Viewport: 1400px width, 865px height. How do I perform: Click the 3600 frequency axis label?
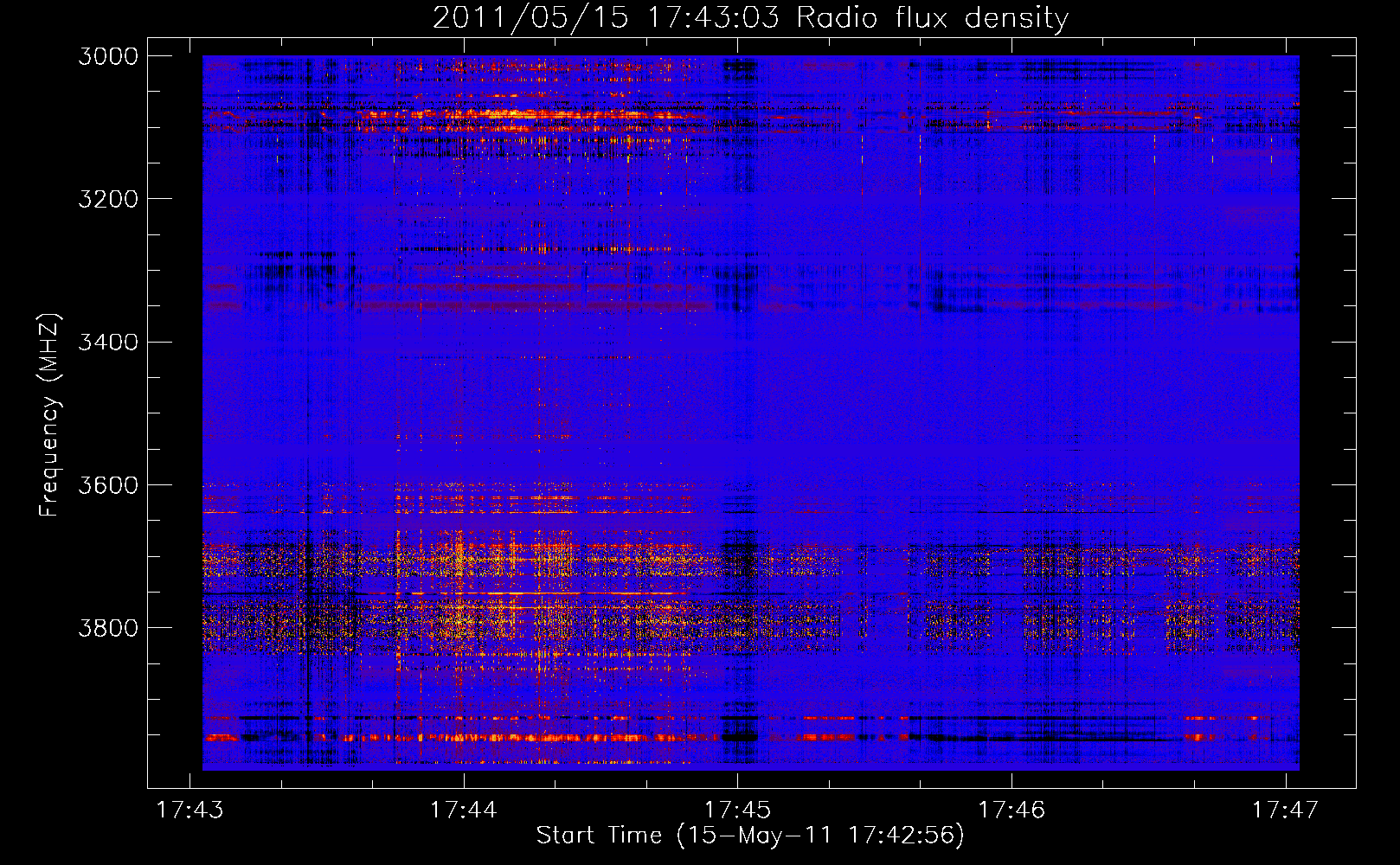[x=108, y=484]
